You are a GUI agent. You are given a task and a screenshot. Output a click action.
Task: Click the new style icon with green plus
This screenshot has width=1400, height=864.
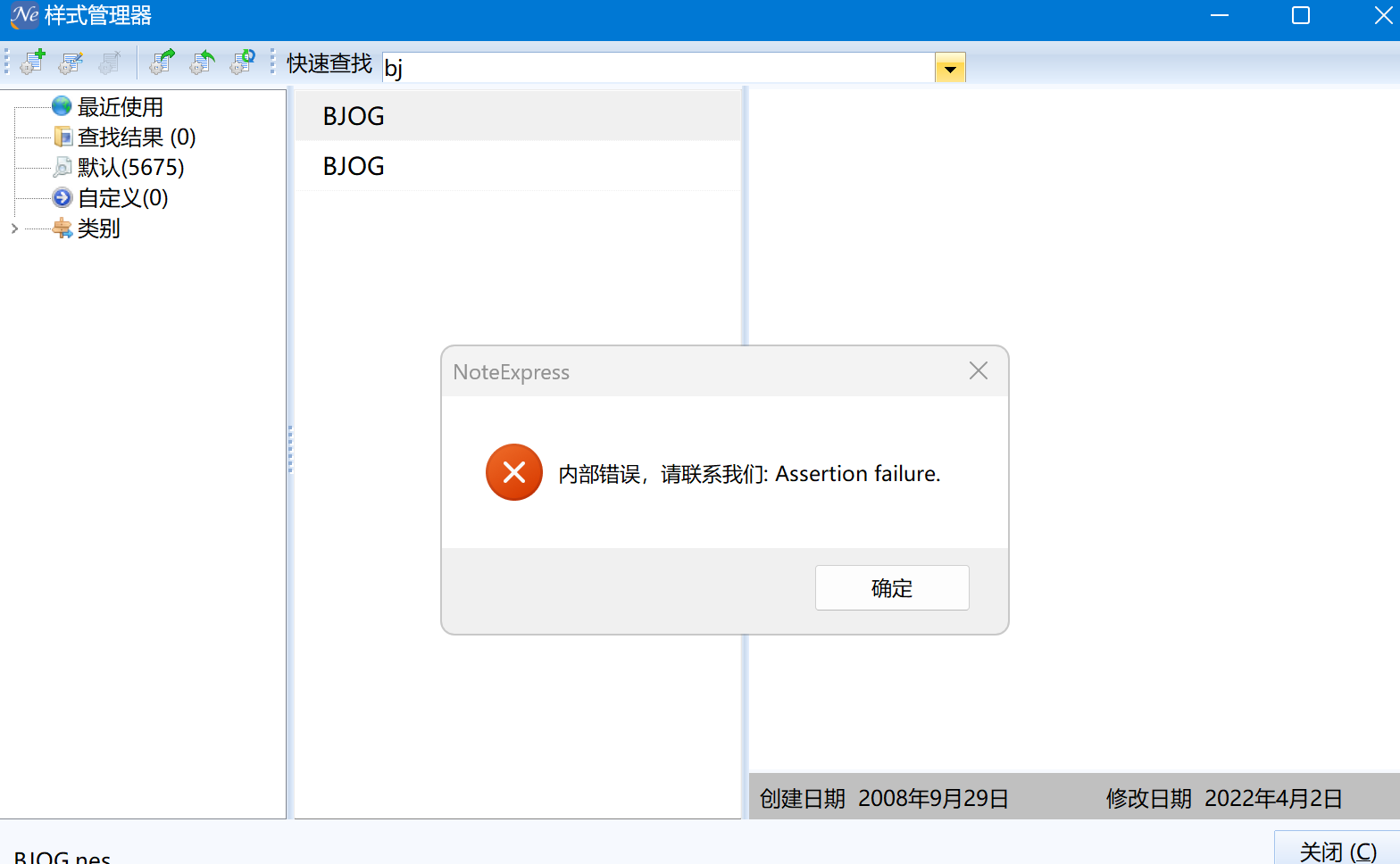pos(33,62)
